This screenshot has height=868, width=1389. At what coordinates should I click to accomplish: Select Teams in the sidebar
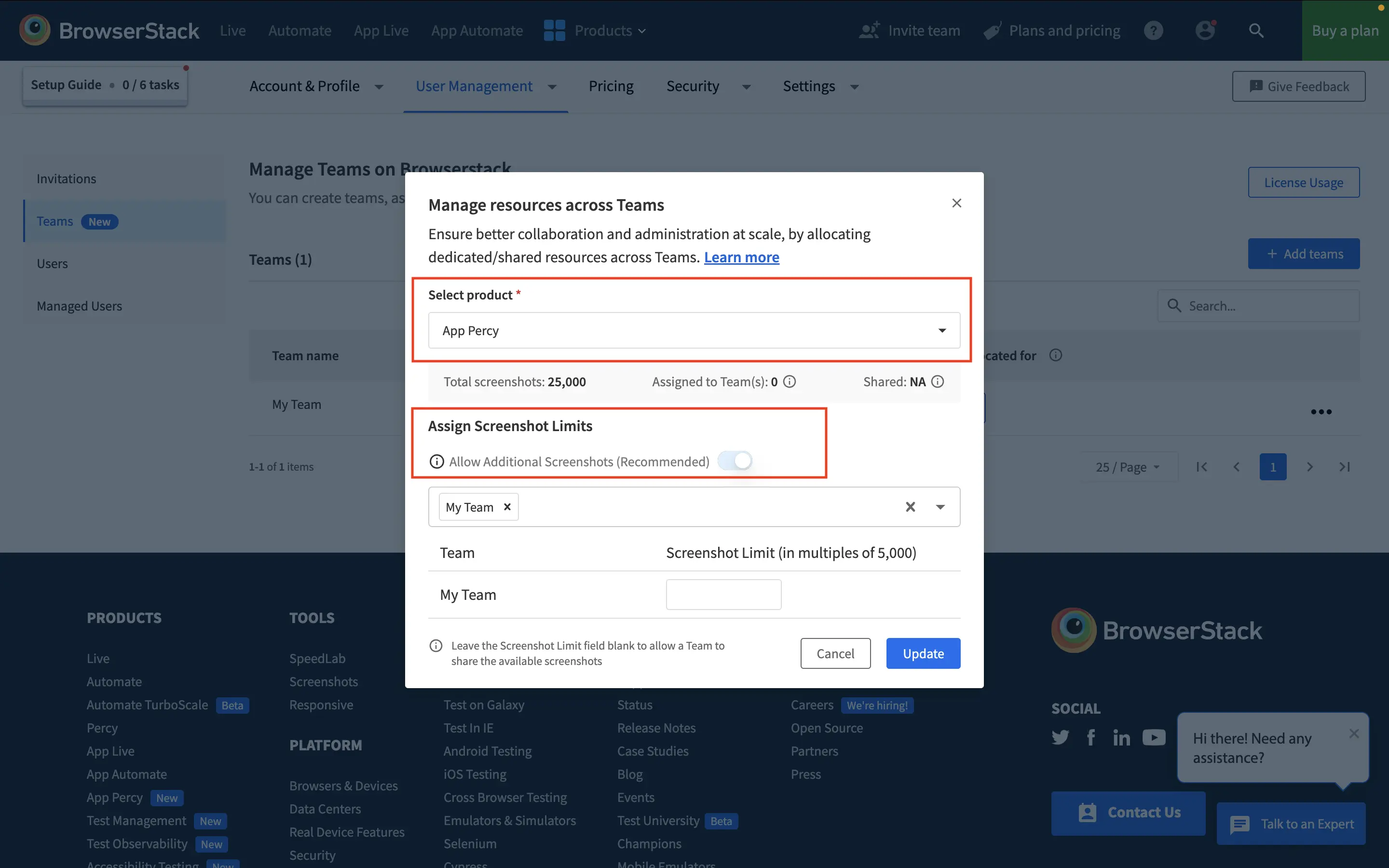[124, 221]
